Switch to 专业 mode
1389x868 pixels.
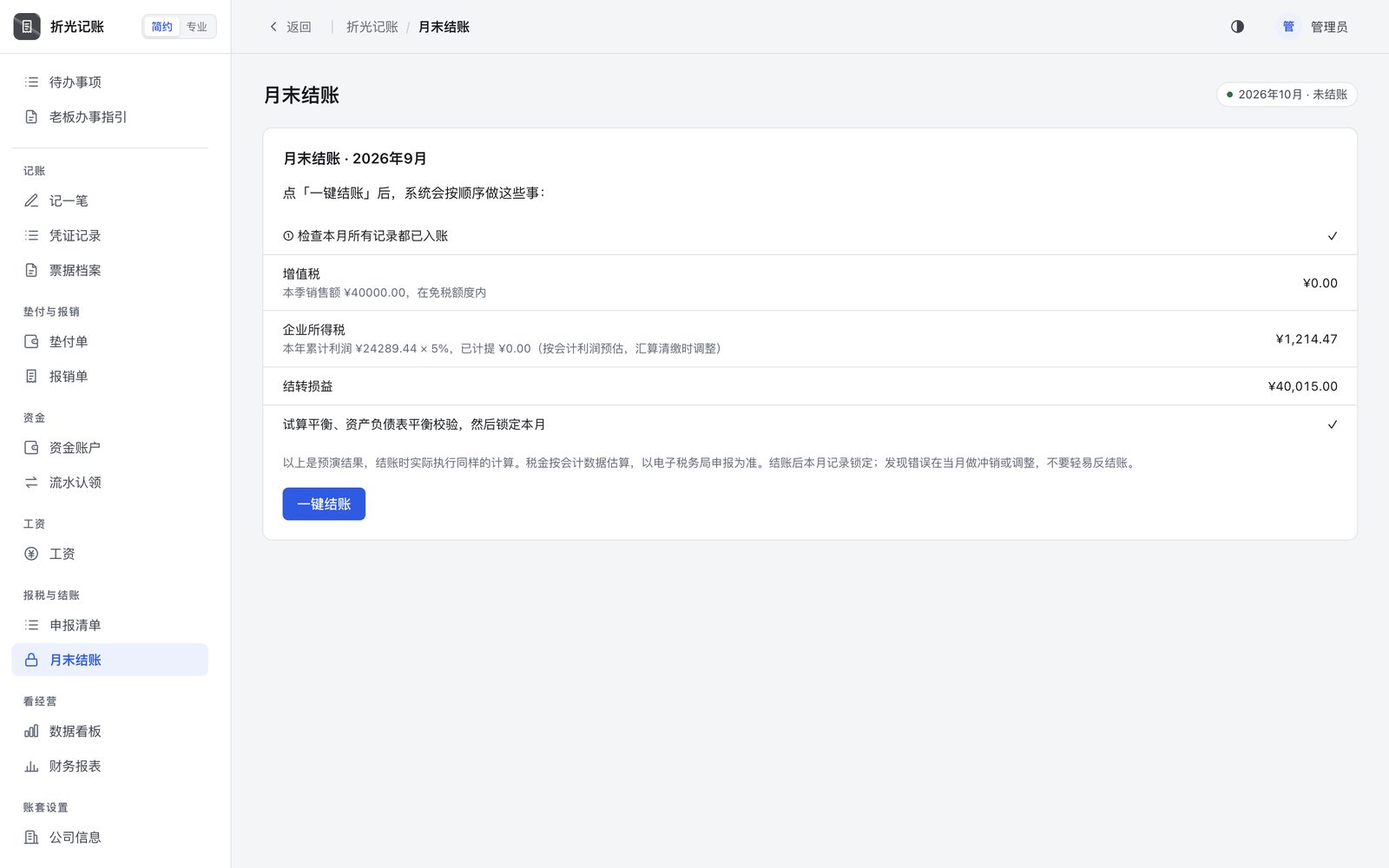[x=197, y=27]
